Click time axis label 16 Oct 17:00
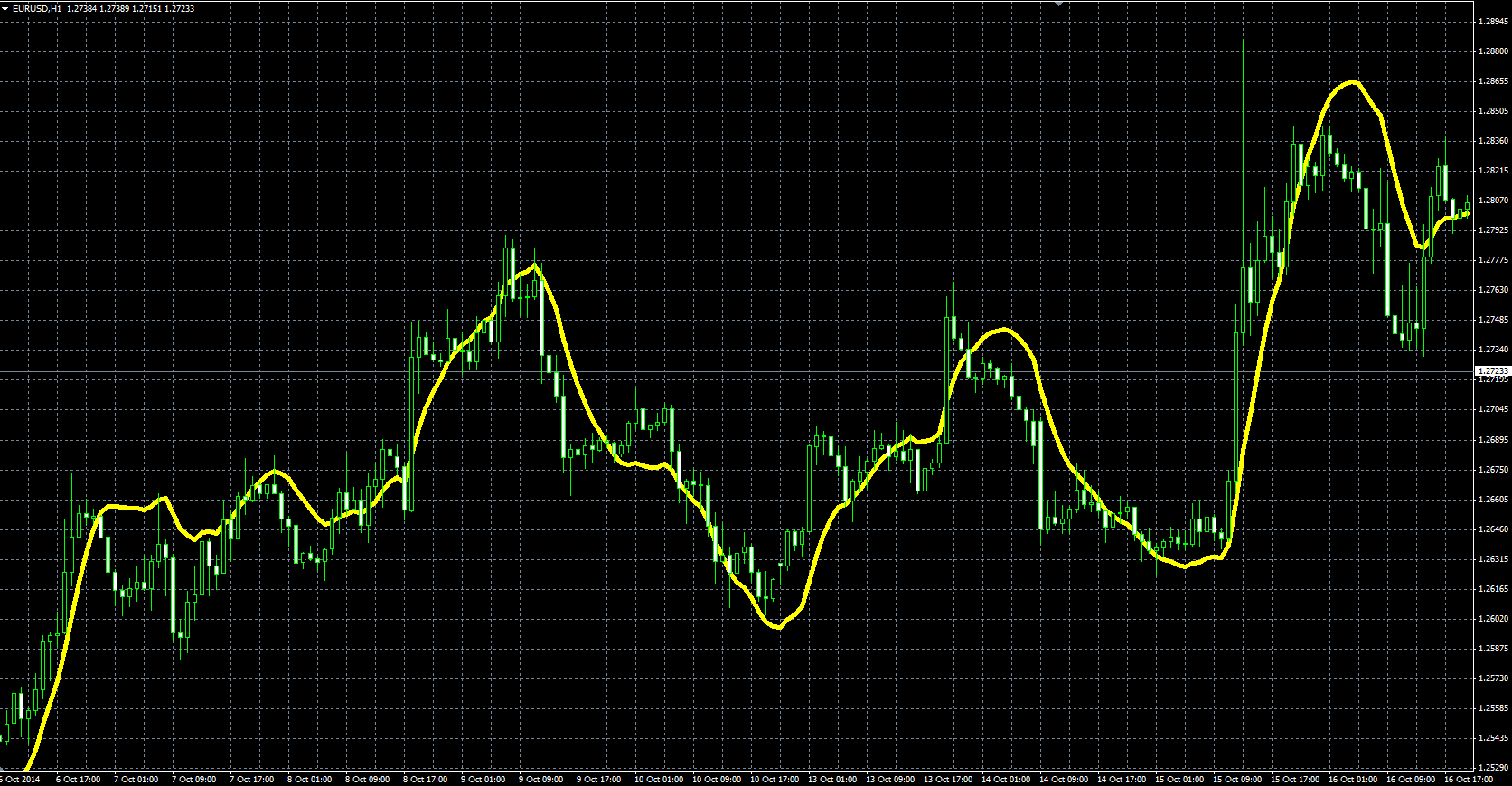1512x786 pixels. tap(1469, 779)
